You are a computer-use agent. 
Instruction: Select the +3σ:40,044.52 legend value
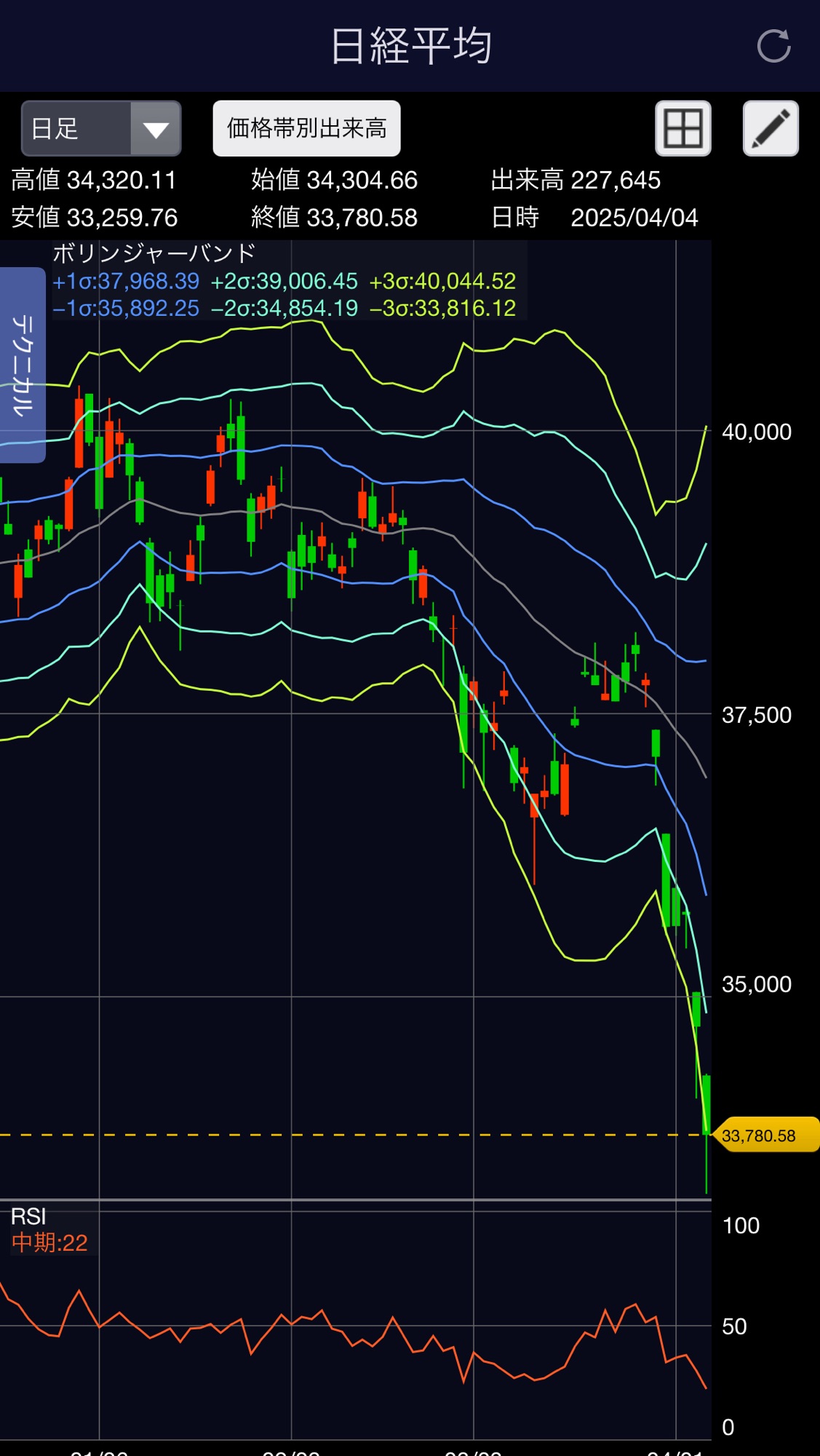pos(442,281)
